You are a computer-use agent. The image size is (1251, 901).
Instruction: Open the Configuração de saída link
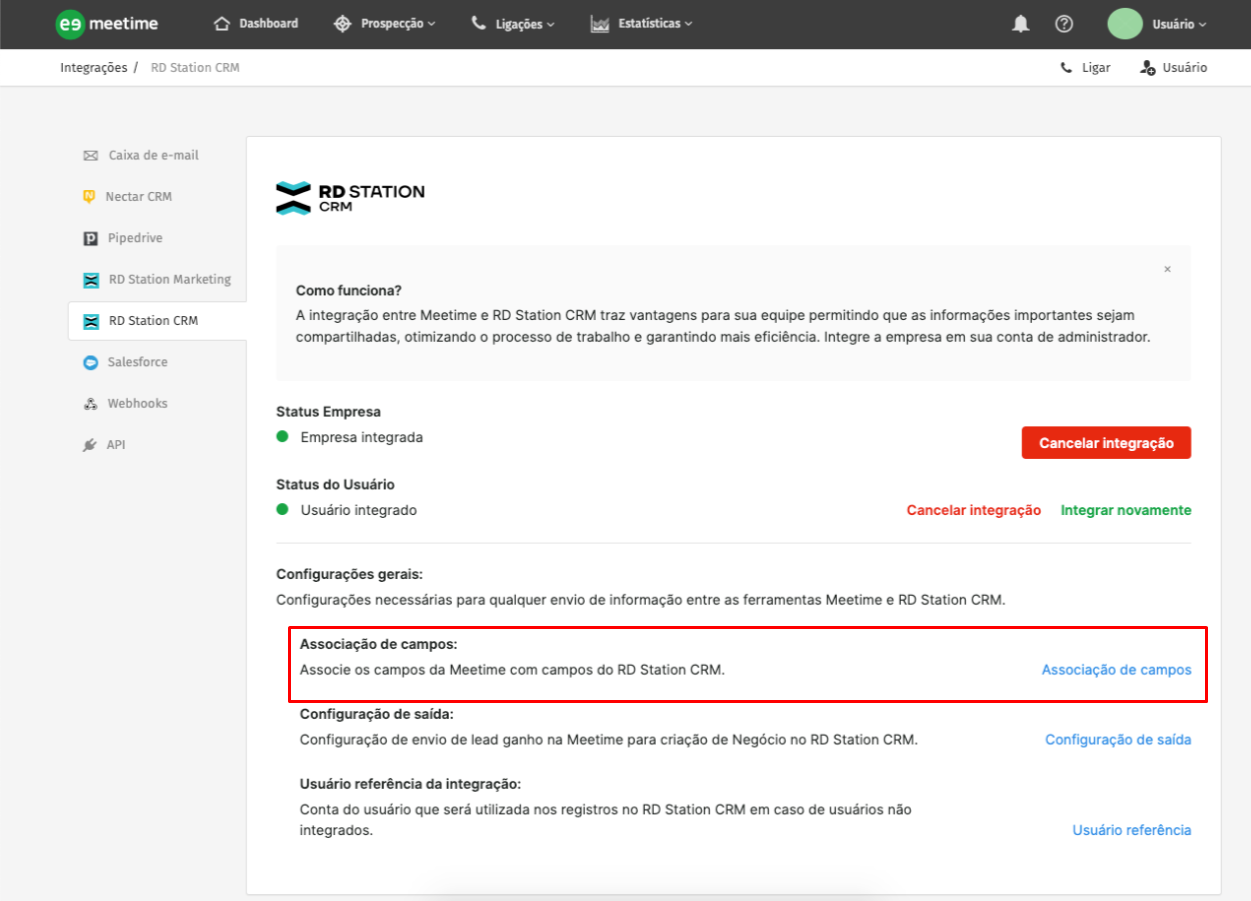[1118, 740]
